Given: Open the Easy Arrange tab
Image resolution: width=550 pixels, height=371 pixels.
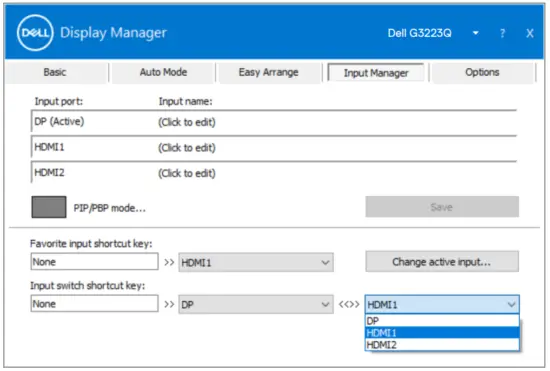Looking at the screenshot, I should [268, 72].
